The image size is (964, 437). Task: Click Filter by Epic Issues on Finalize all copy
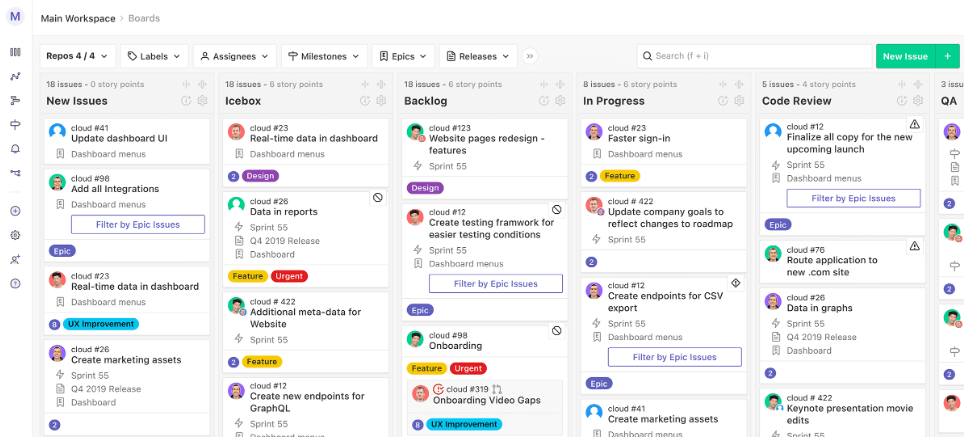click(x=853, y=198)
